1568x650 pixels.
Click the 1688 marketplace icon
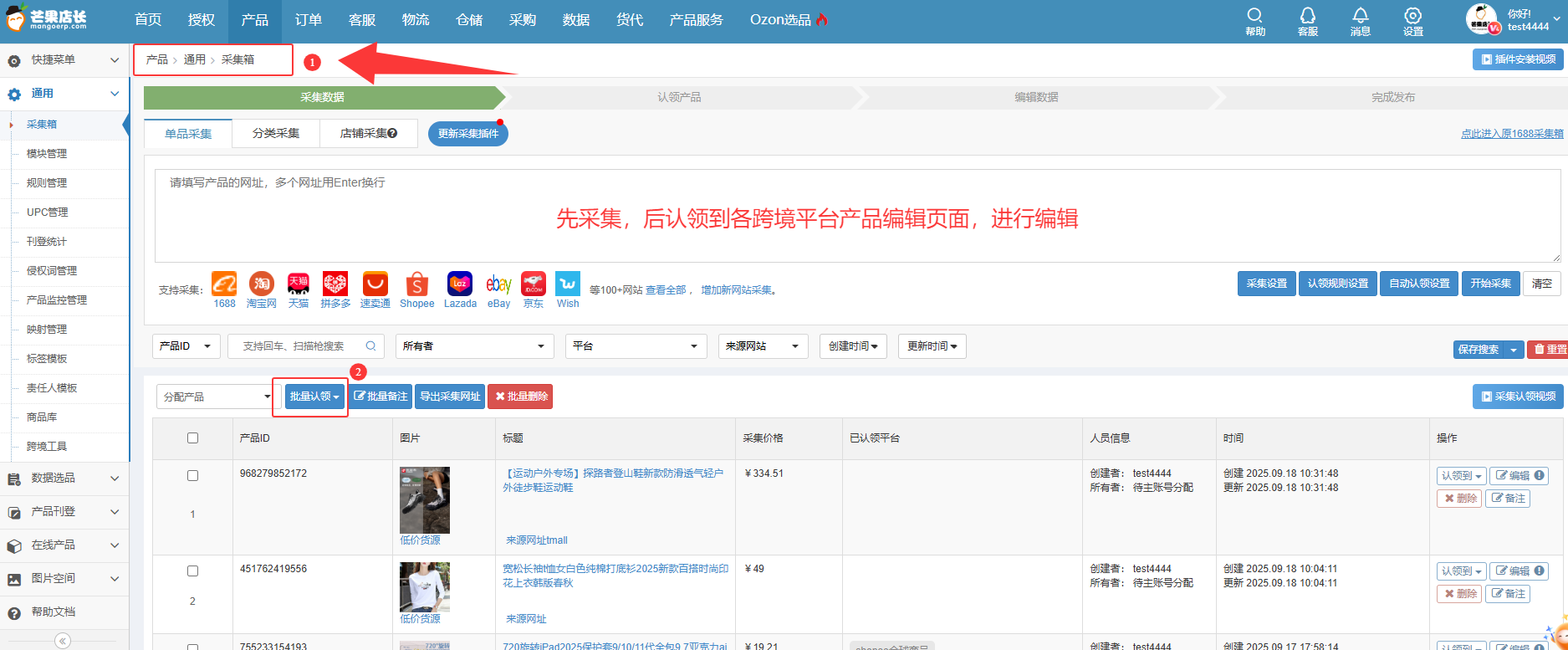(x=224, y=284)
